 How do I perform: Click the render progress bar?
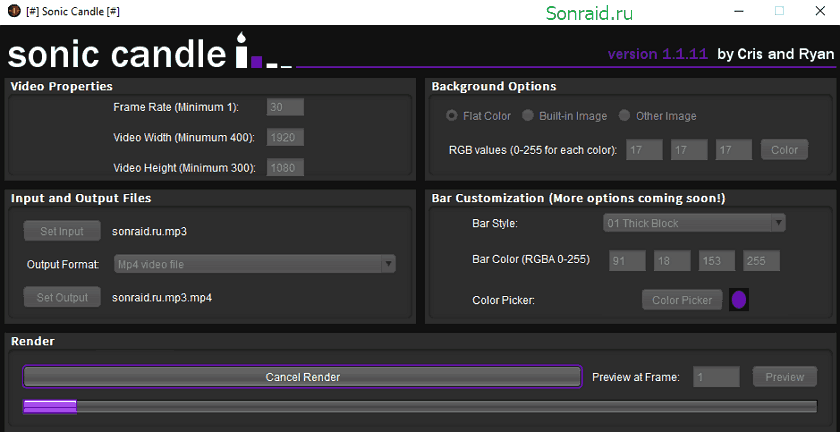click(420, 407)
